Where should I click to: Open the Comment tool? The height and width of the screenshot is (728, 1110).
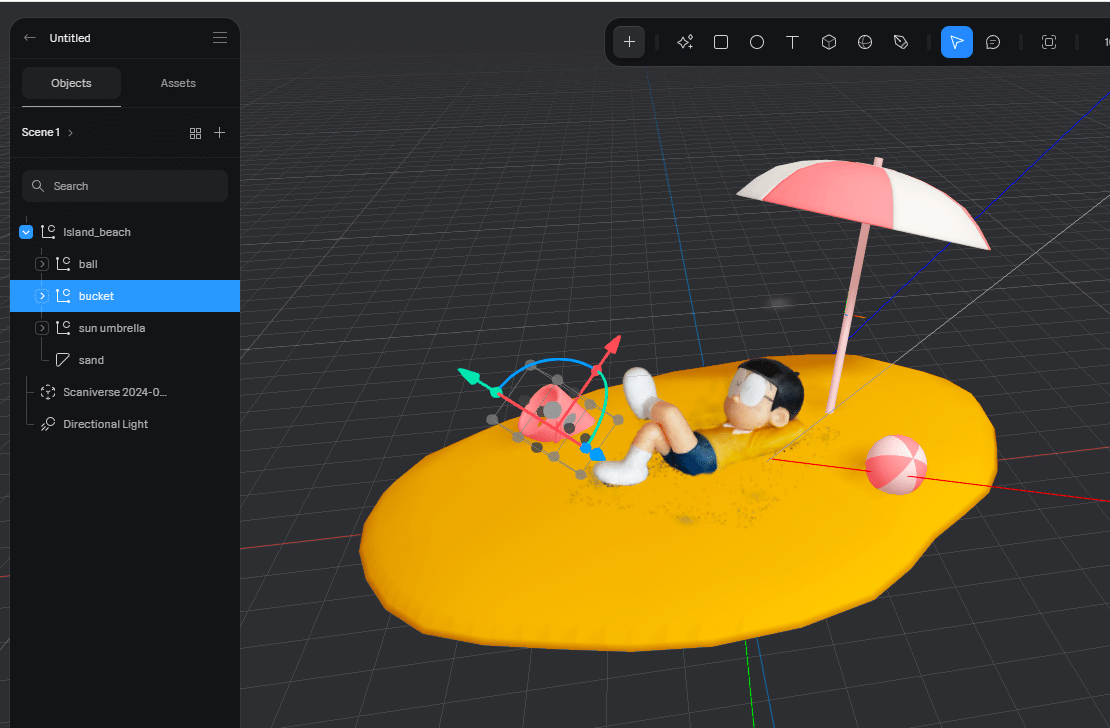pos(992,42)
